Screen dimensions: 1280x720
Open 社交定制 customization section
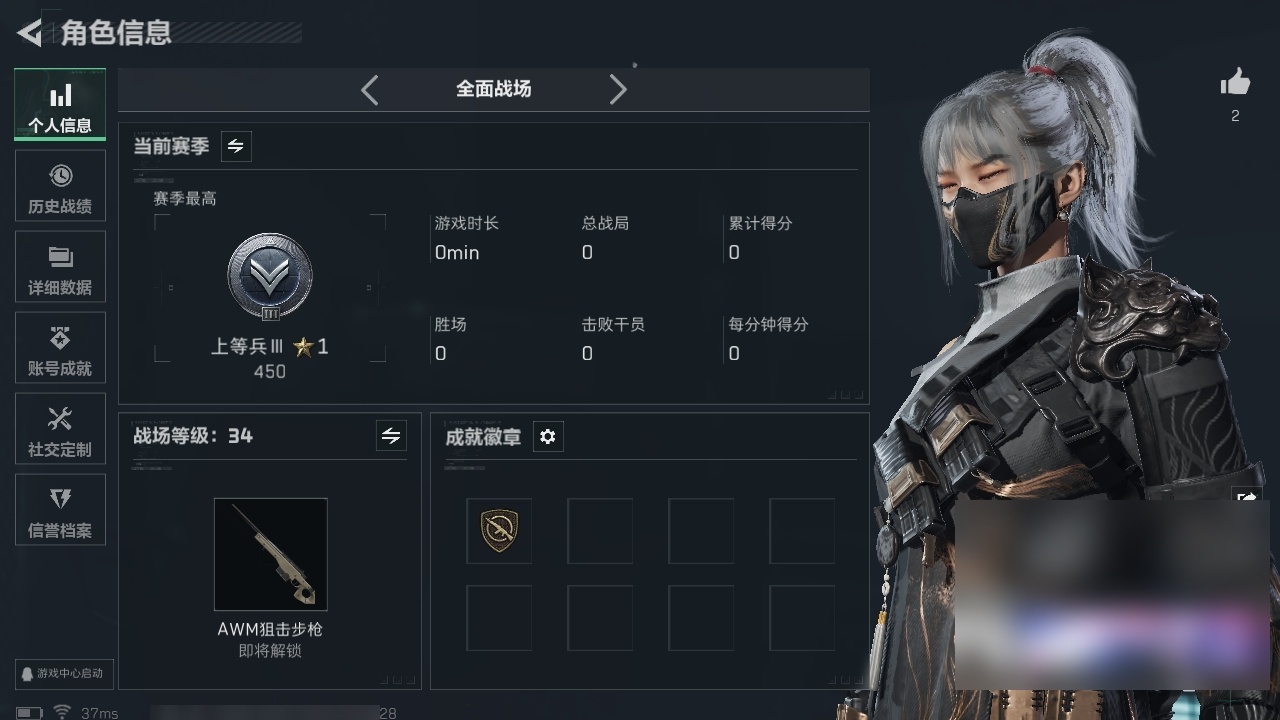tap(60, 429)
